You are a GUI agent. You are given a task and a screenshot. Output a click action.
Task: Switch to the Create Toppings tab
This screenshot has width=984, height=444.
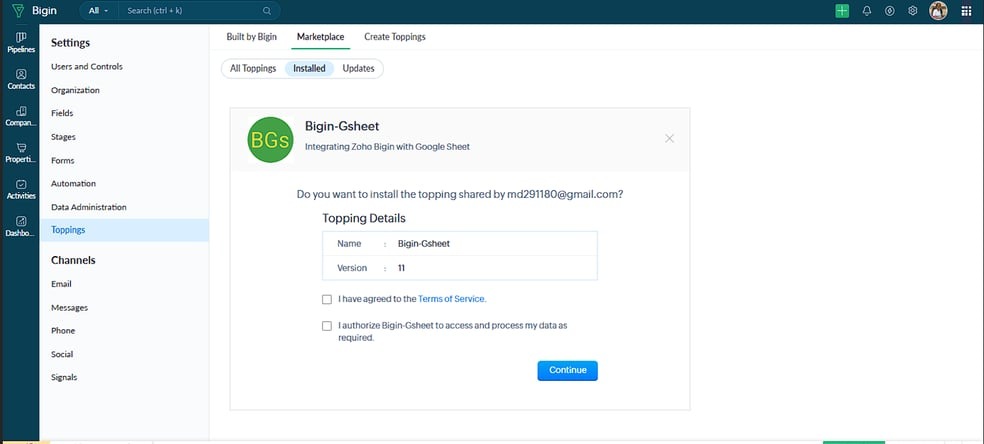coord(395,37)
